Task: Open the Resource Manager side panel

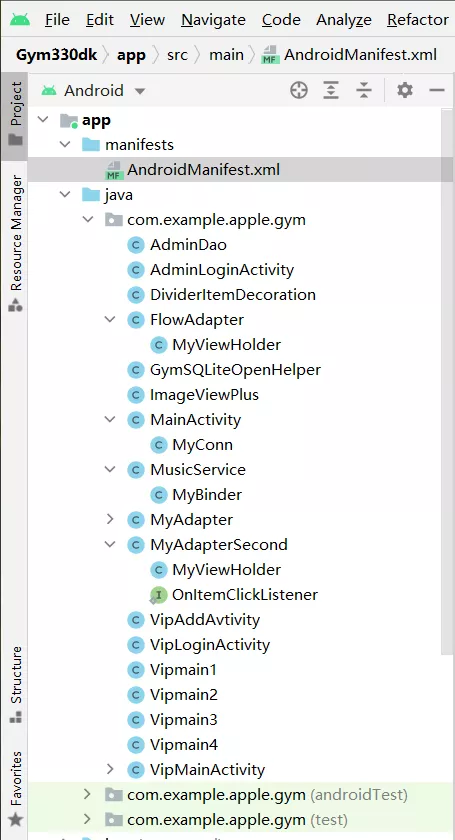Action: [x=16, y=243]
